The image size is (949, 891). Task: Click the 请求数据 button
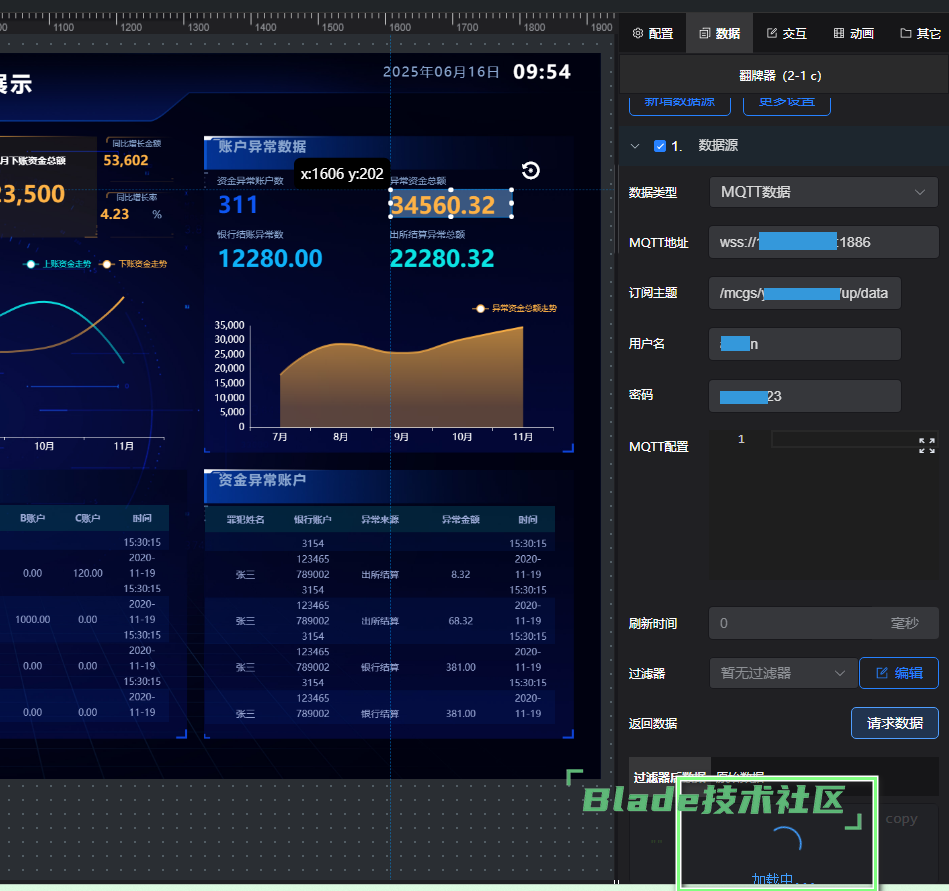[x=895, y=723]
